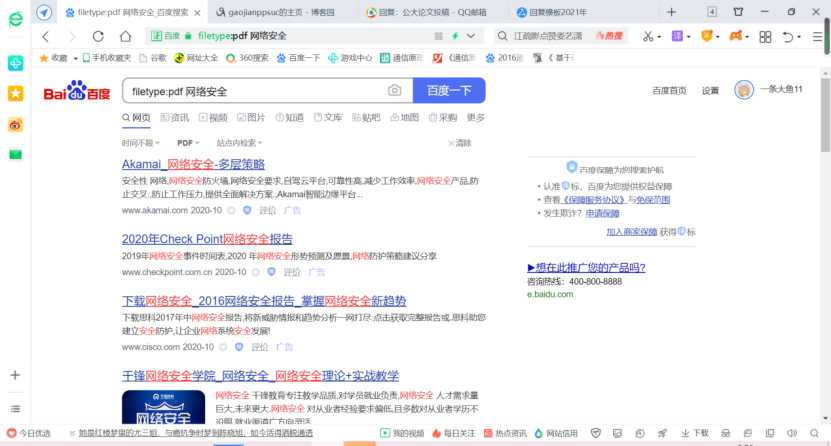Open the 2020年Check Point网络安全报告 result

click(x=207, y=239)
